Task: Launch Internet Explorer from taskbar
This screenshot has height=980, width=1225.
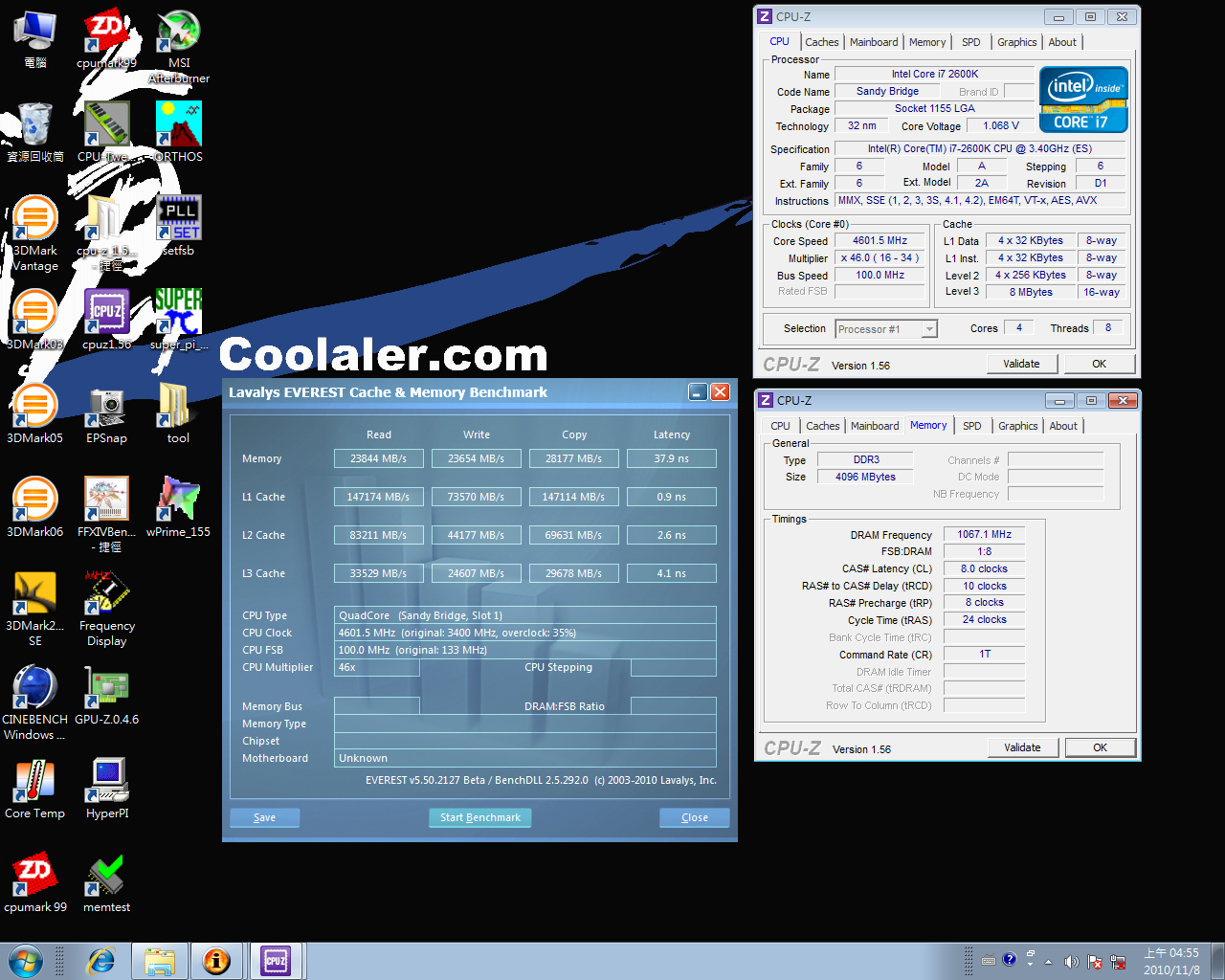Action: (x=100, y=961)
